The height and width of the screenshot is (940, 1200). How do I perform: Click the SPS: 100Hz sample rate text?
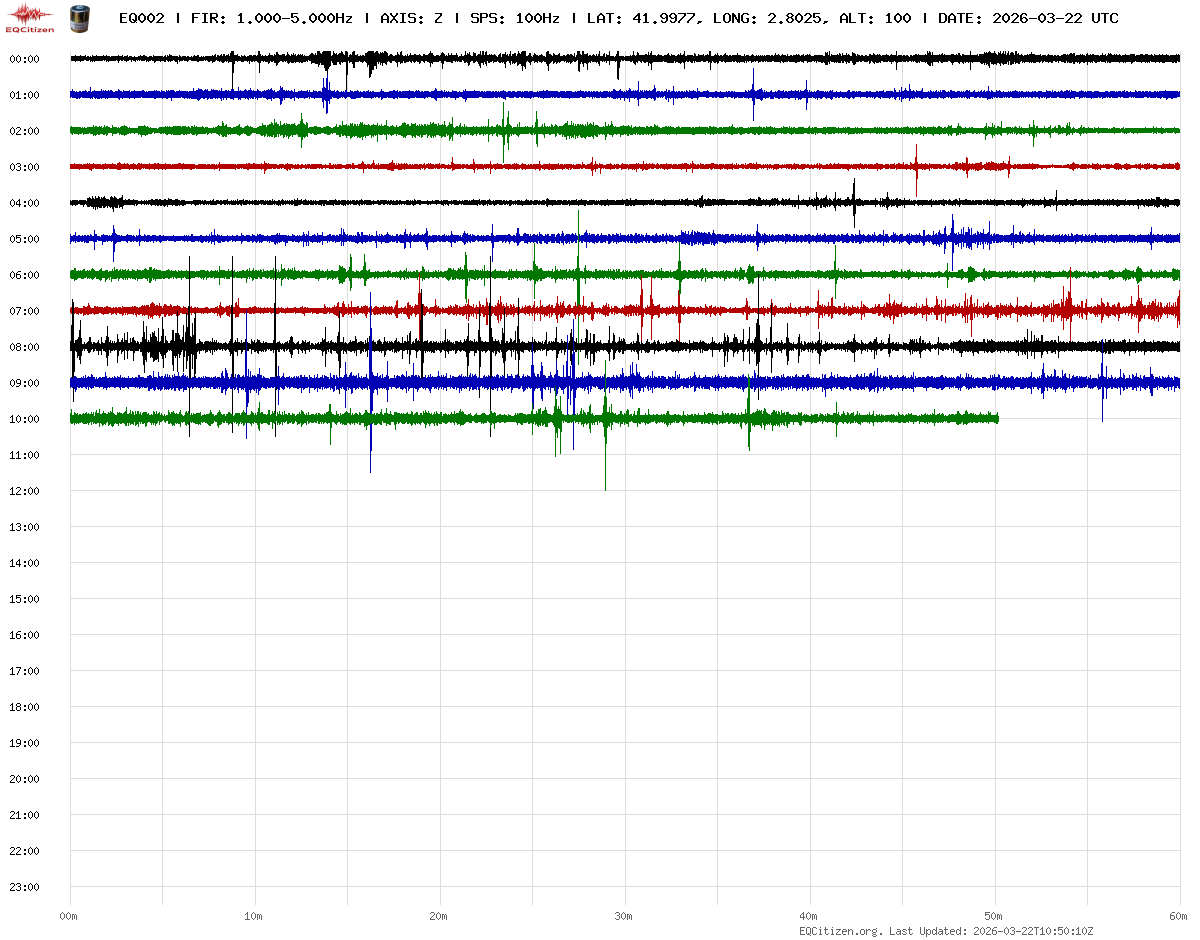pyautogui.click(x=514, y=19)
